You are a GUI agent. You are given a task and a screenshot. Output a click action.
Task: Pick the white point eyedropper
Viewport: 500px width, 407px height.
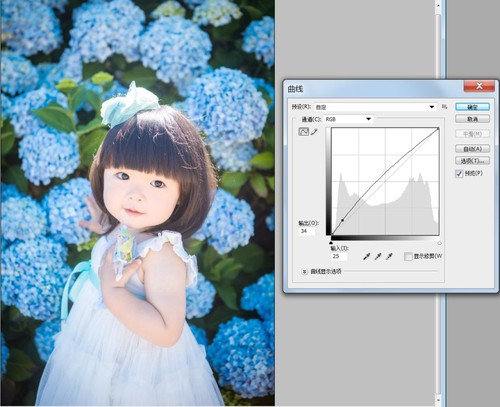click(x=389, y=256)
